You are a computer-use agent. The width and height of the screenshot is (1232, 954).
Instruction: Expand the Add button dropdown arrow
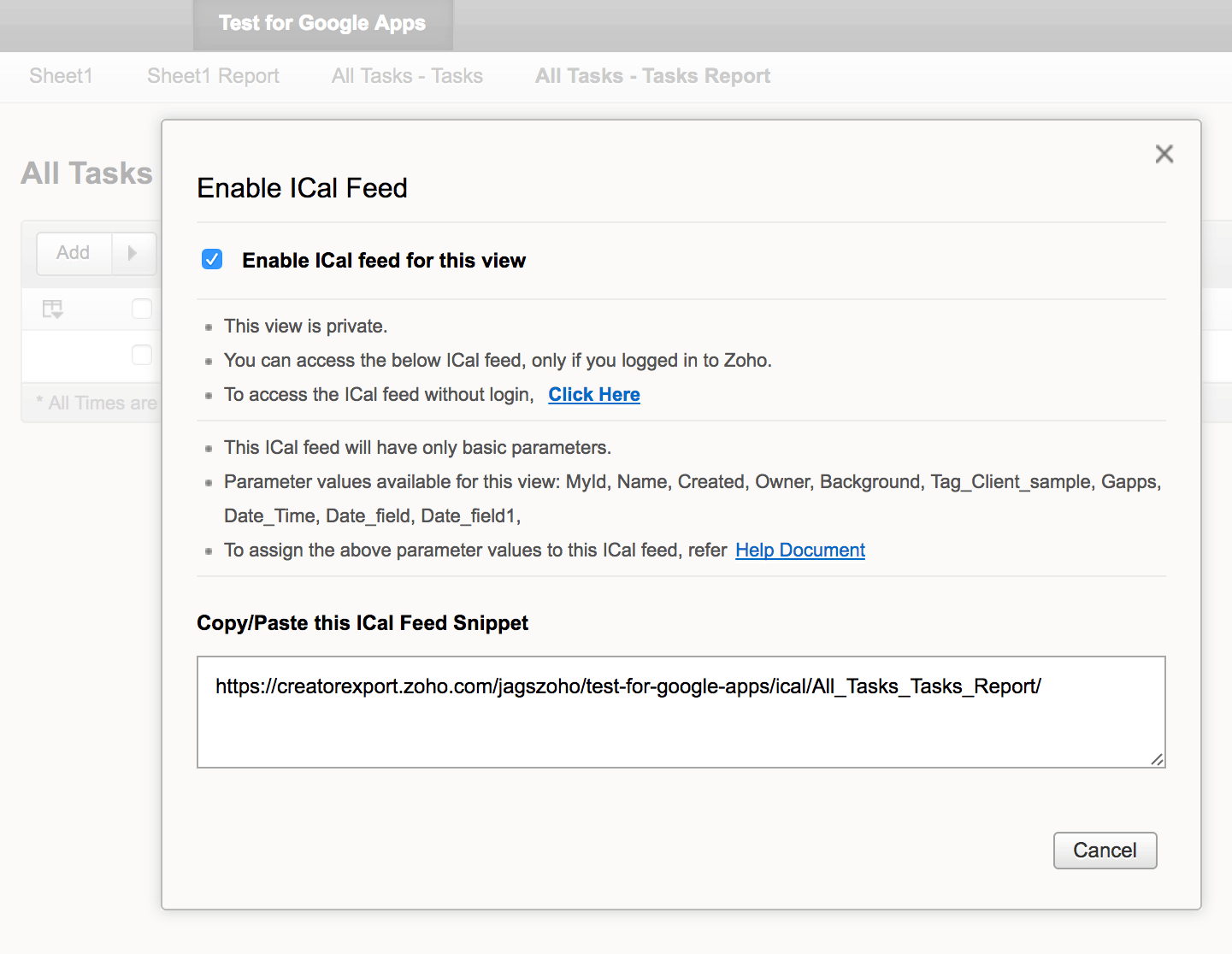(133, 253)
